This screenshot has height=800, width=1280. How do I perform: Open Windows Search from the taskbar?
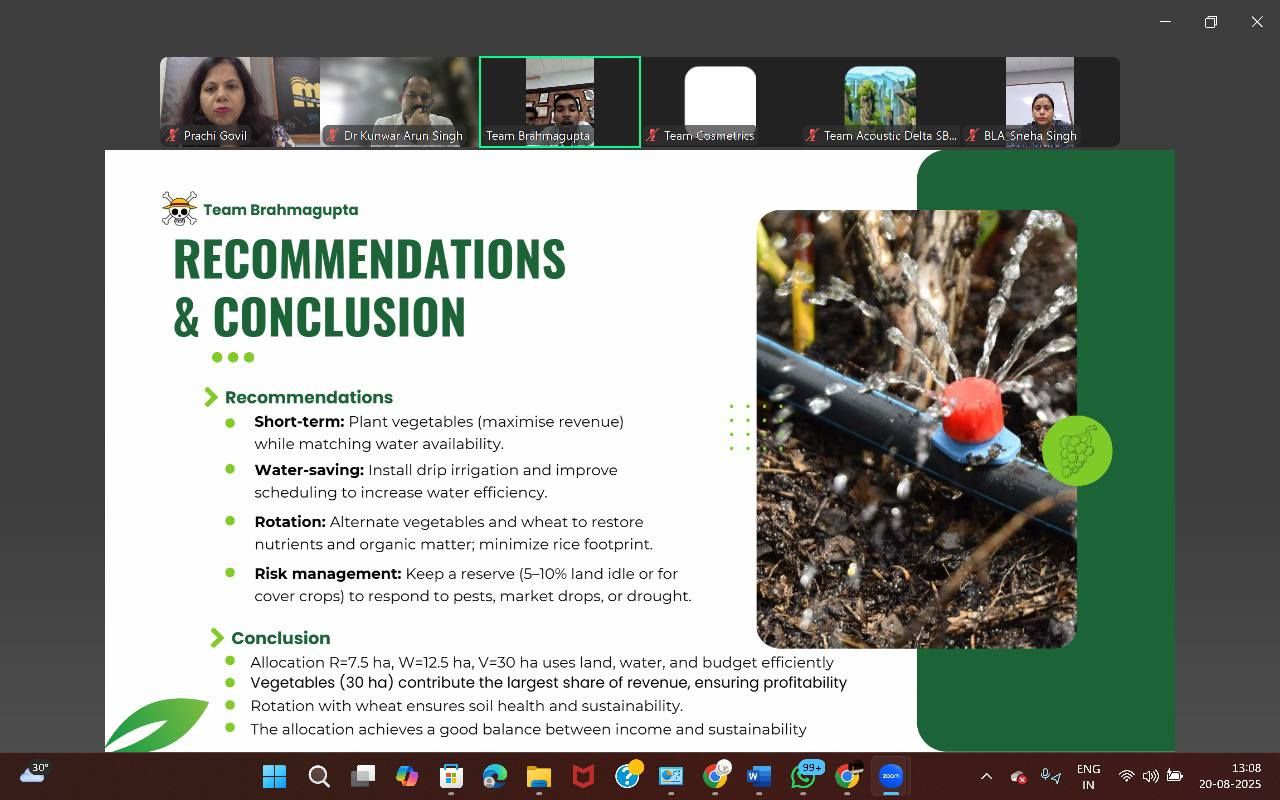(319, 776)
